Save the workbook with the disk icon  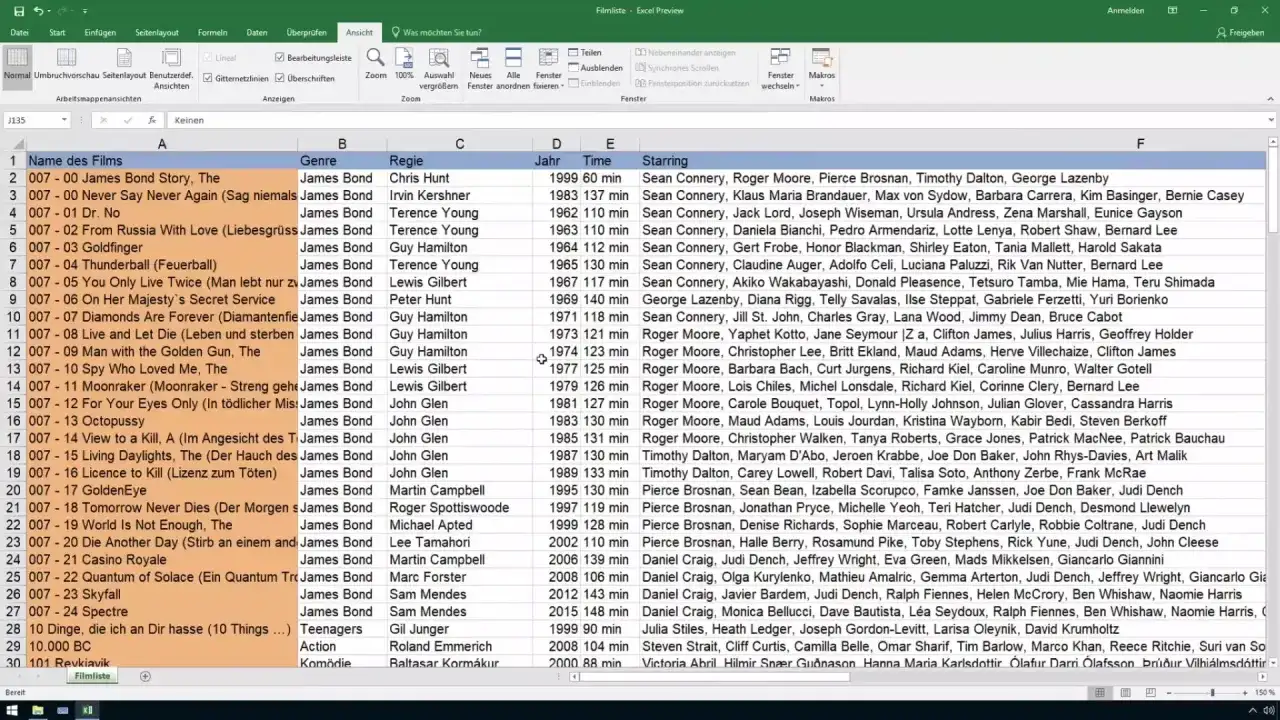(16, 11)
